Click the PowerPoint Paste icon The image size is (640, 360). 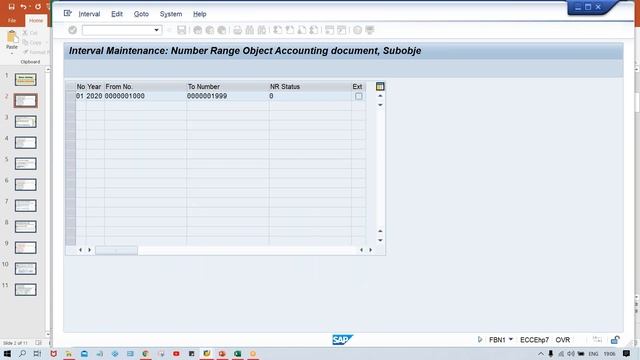coord(12,38)
